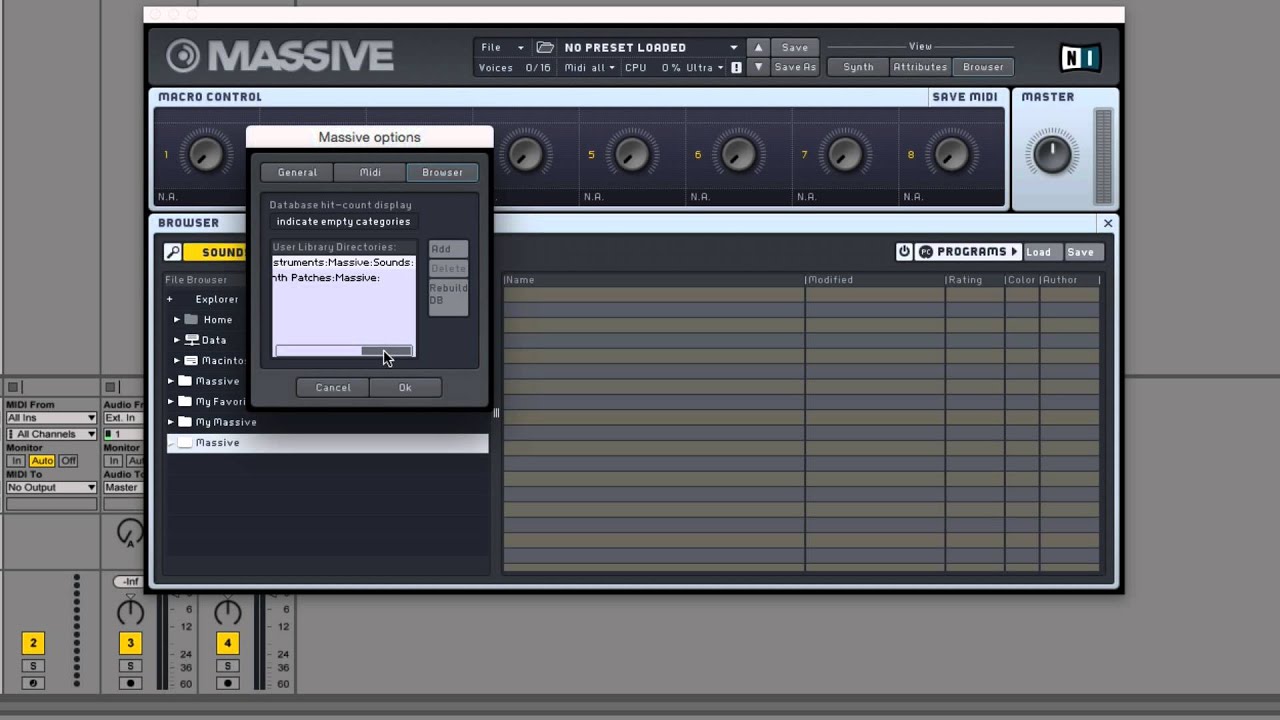Arm track 3 for recording
Image resolution: width=1280 pixels, height=720 pixels.
coord(130,684)
